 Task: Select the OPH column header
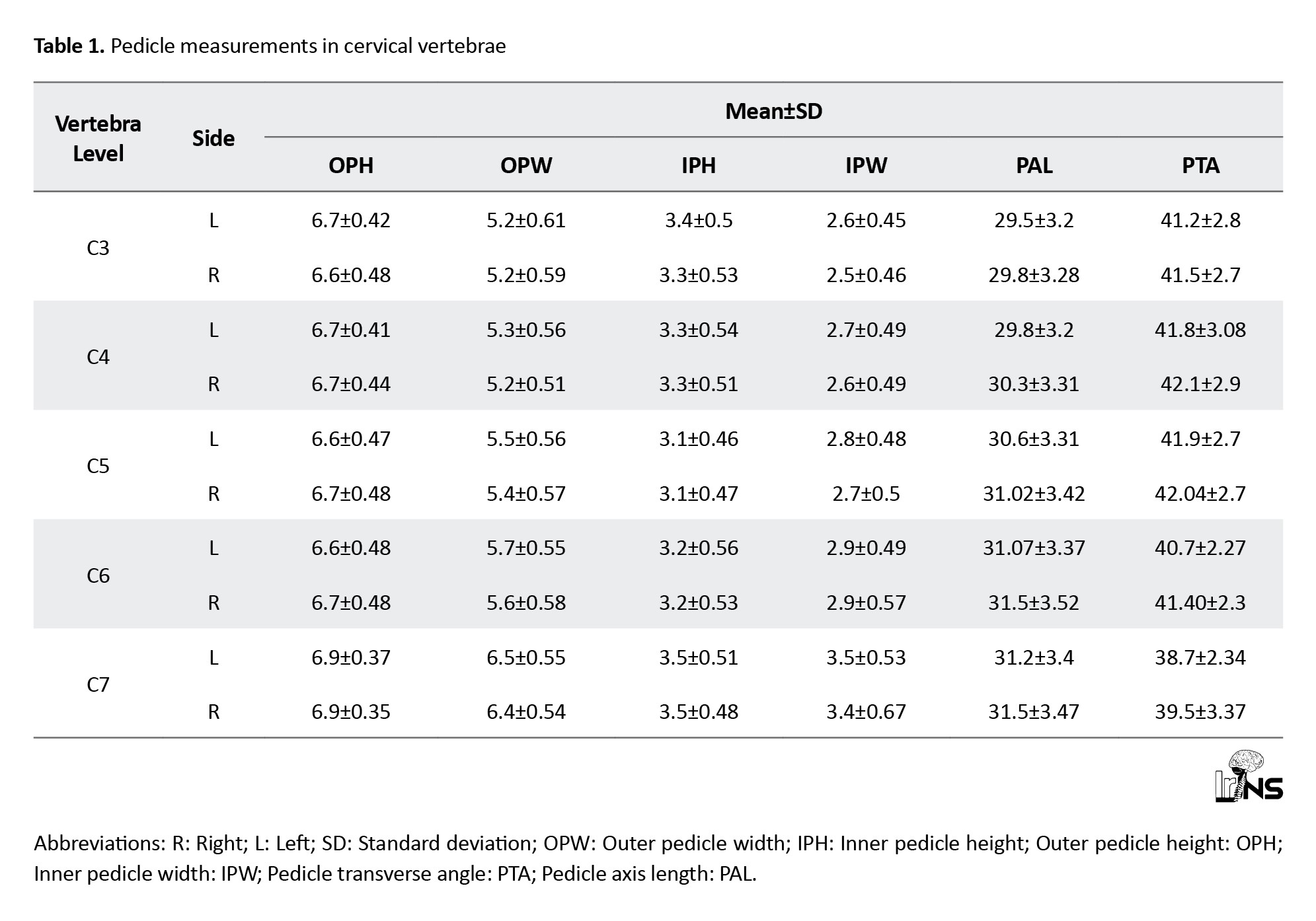350,165
